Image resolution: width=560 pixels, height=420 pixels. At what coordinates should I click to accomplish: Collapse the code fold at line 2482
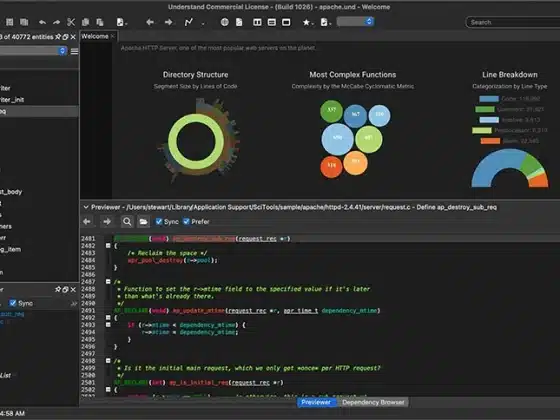tap(108, 246)
